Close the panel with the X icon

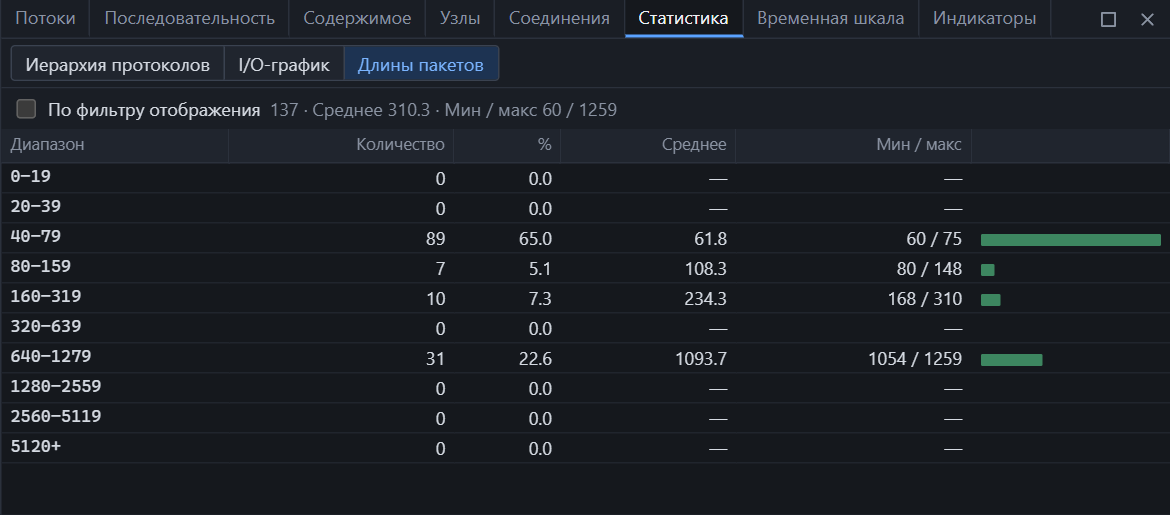1147,19
